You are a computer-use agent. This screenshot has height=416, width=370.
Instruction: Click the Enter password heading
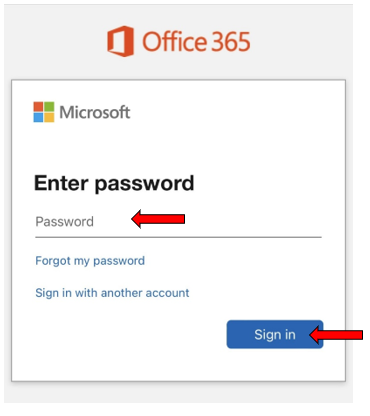coord(114,183)
